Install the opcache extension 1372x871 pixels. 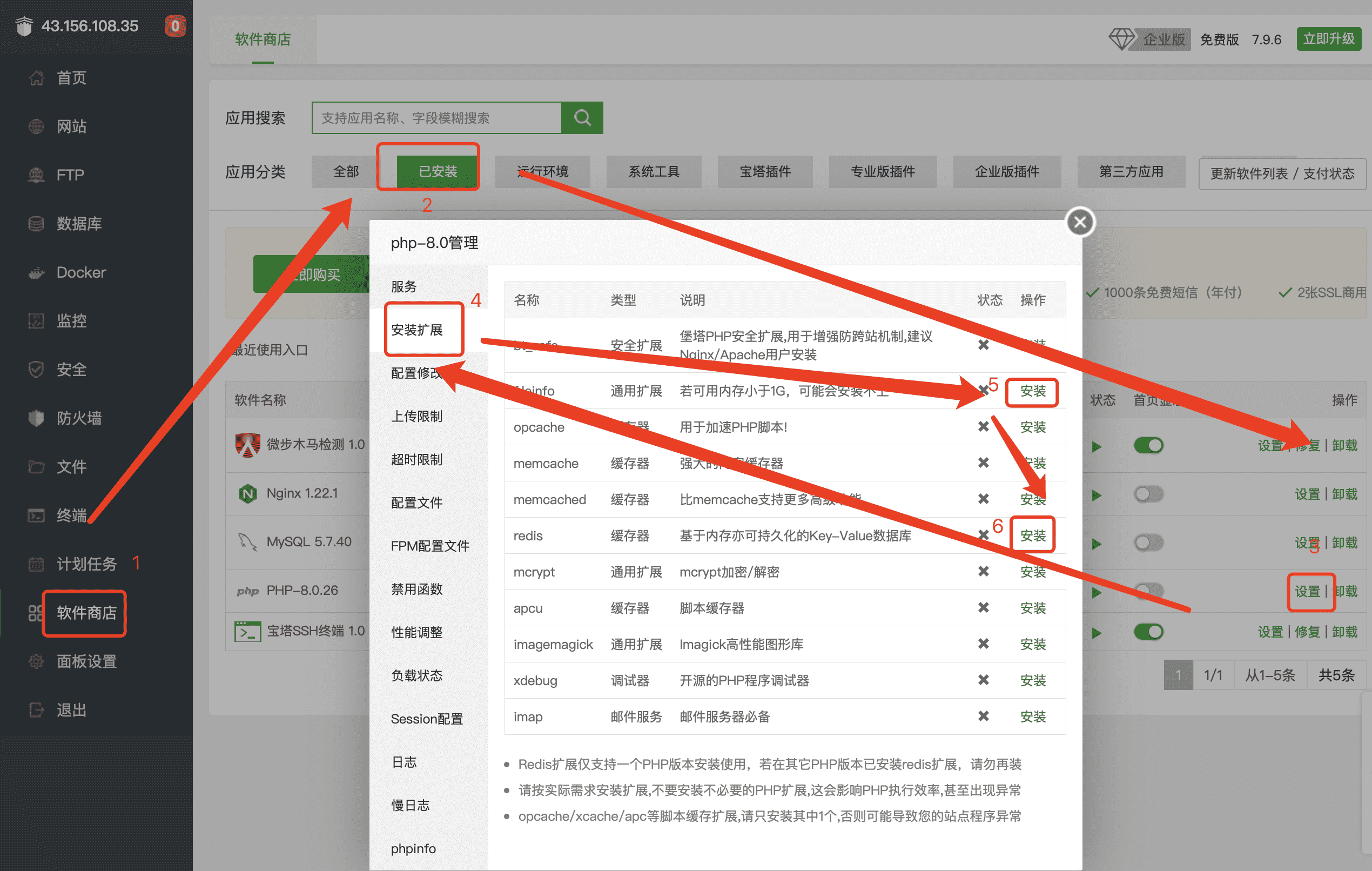(1032, 427)
